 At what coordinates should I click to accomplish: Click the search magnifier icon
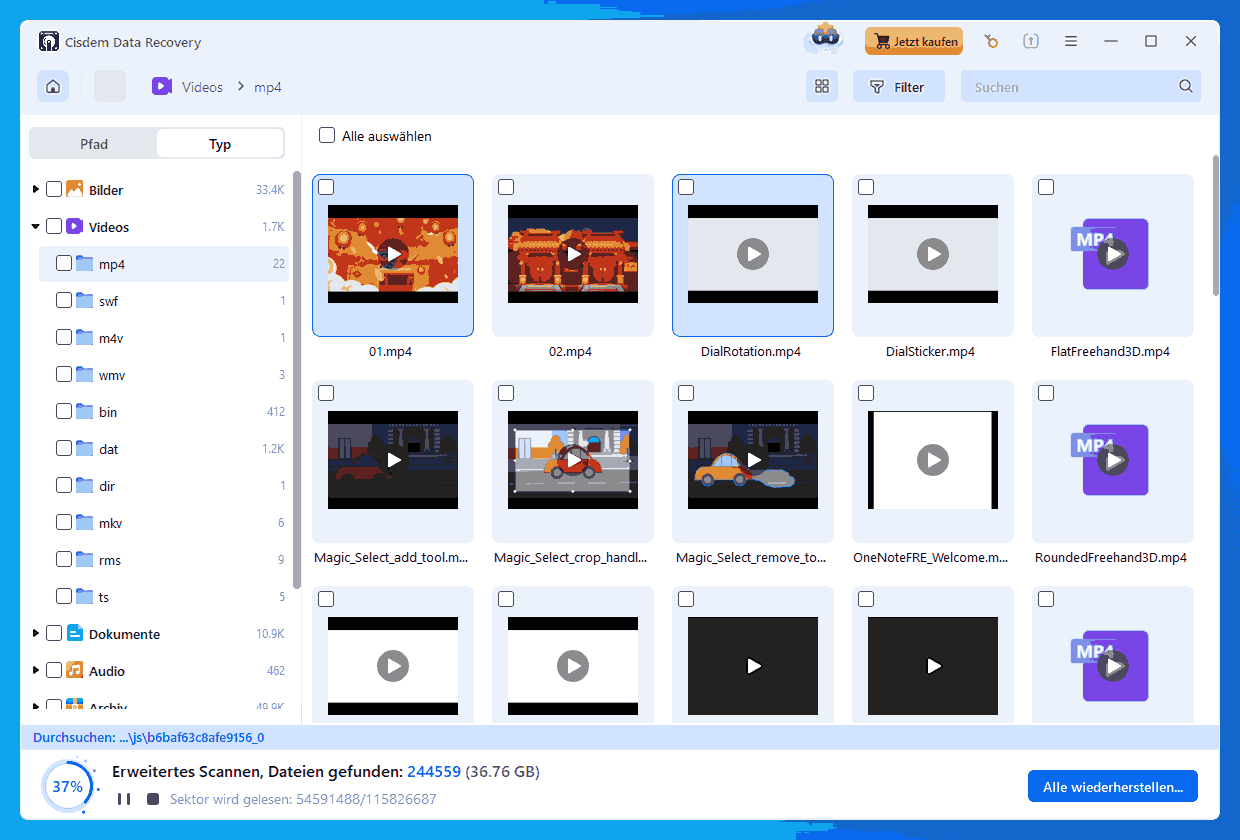1186,87
